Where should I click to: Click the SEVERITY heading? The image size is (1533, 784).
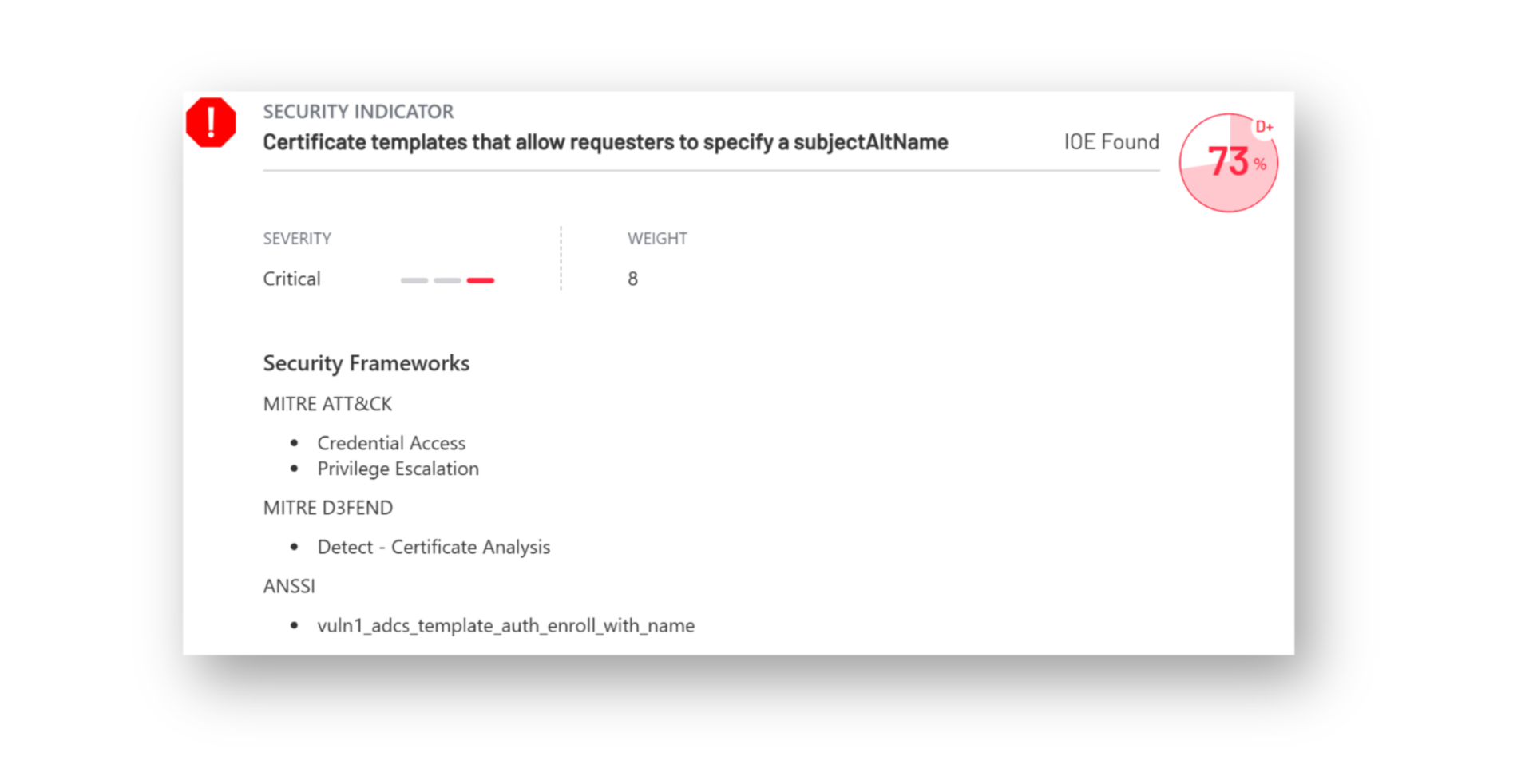pos(297,239)
